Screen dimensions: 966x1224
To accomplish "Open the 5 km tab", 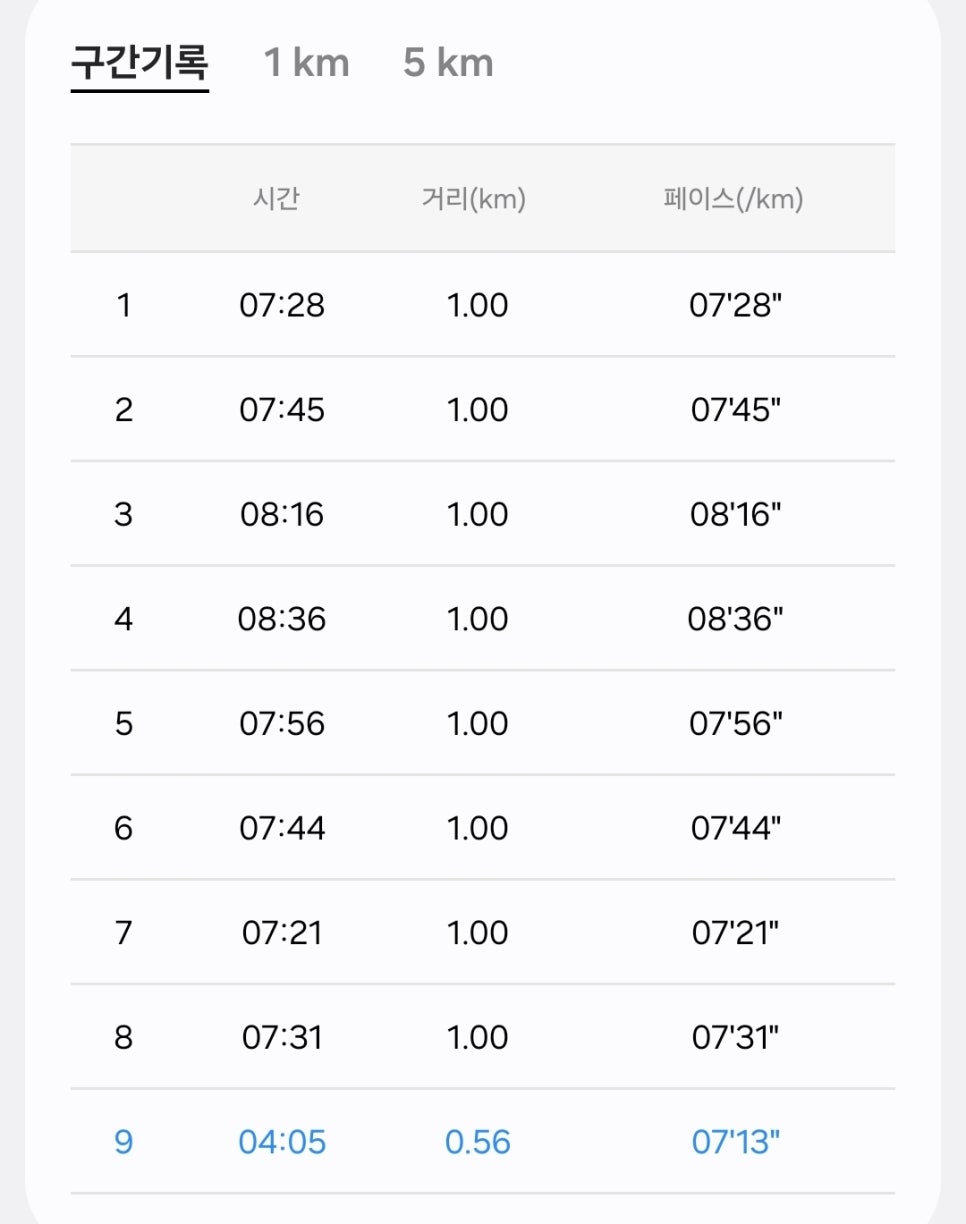I will (448, 63).
